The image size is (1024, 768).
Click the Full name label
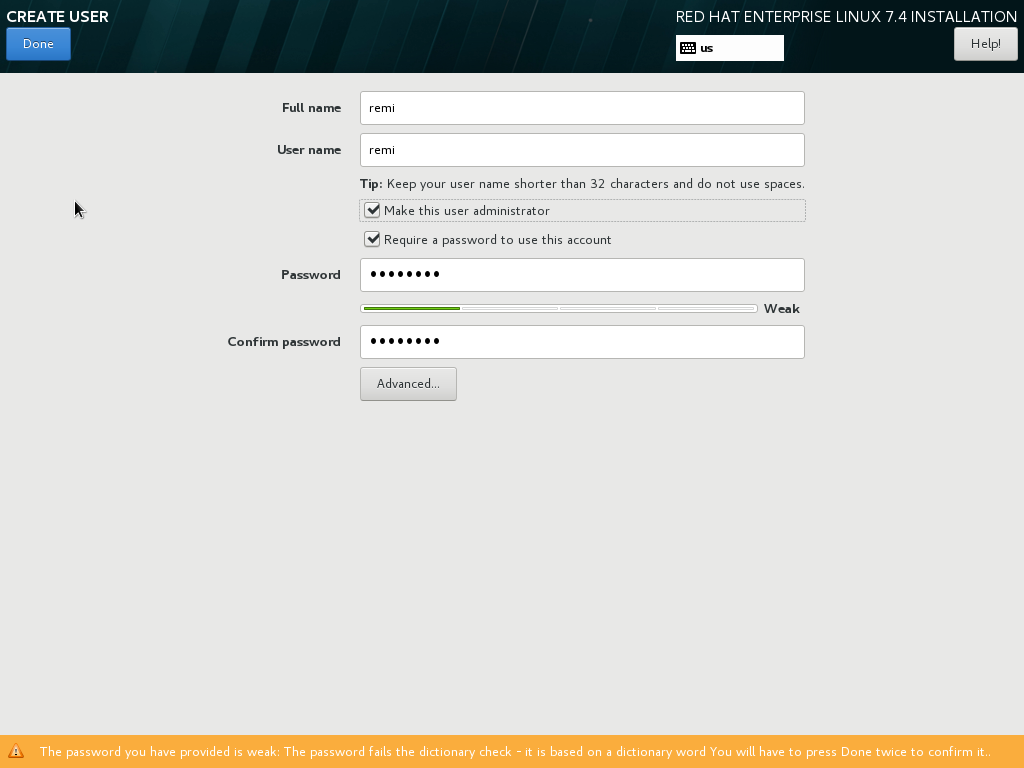[x=312, y=108]
